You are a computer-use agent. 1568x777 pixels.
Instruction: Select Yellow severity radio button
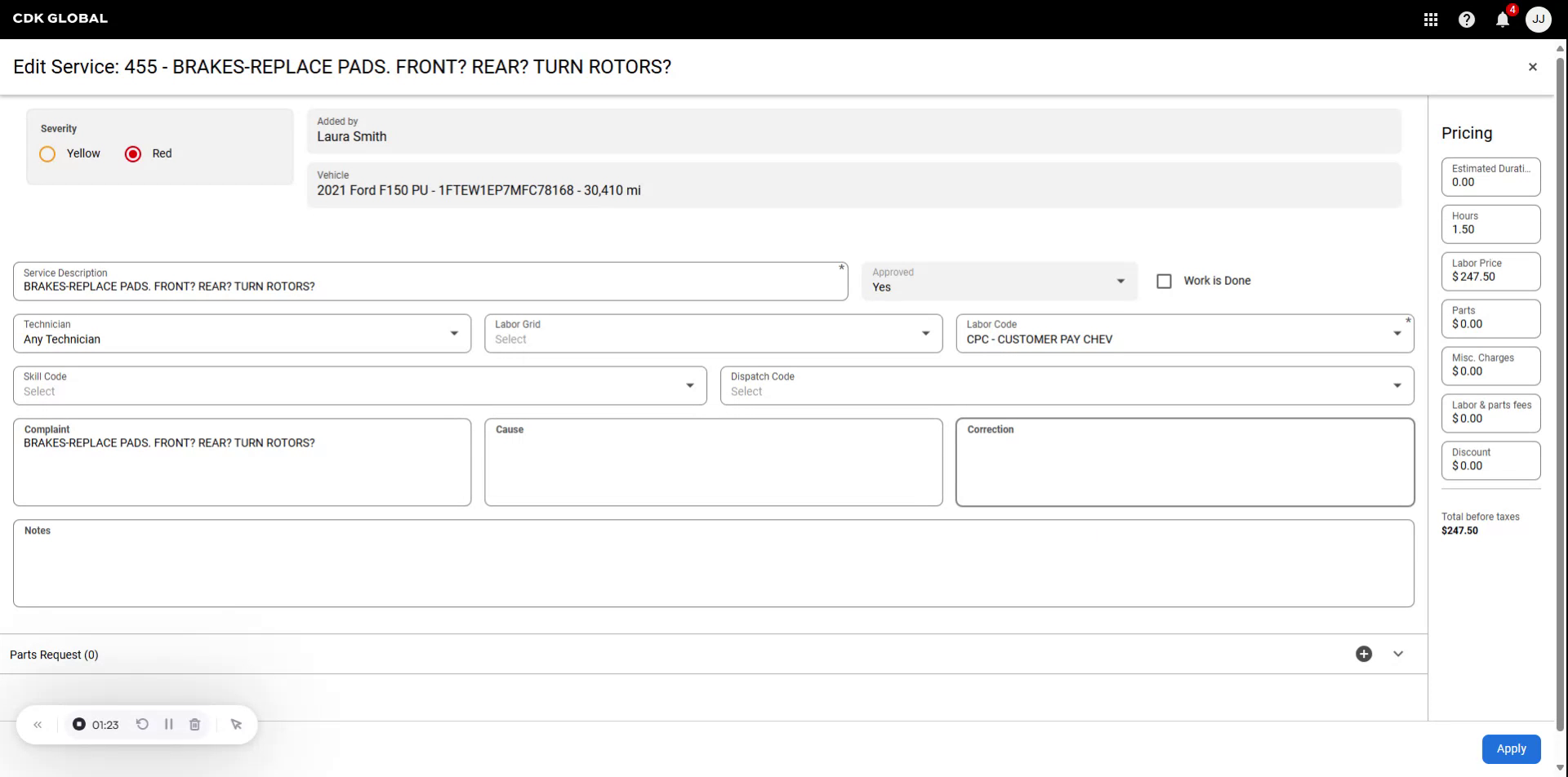tap(47, 153)
